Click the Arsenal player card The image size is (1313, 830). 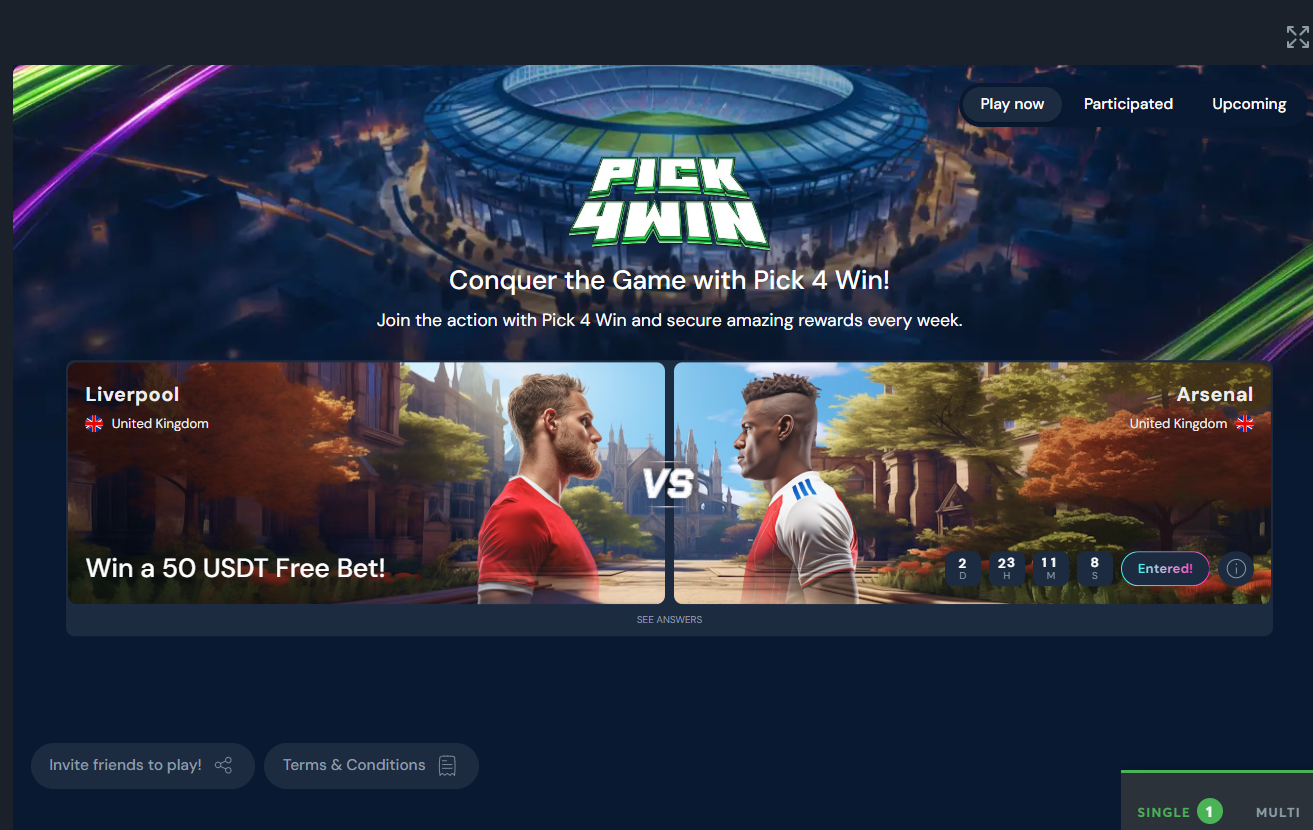tap(973, 483)
